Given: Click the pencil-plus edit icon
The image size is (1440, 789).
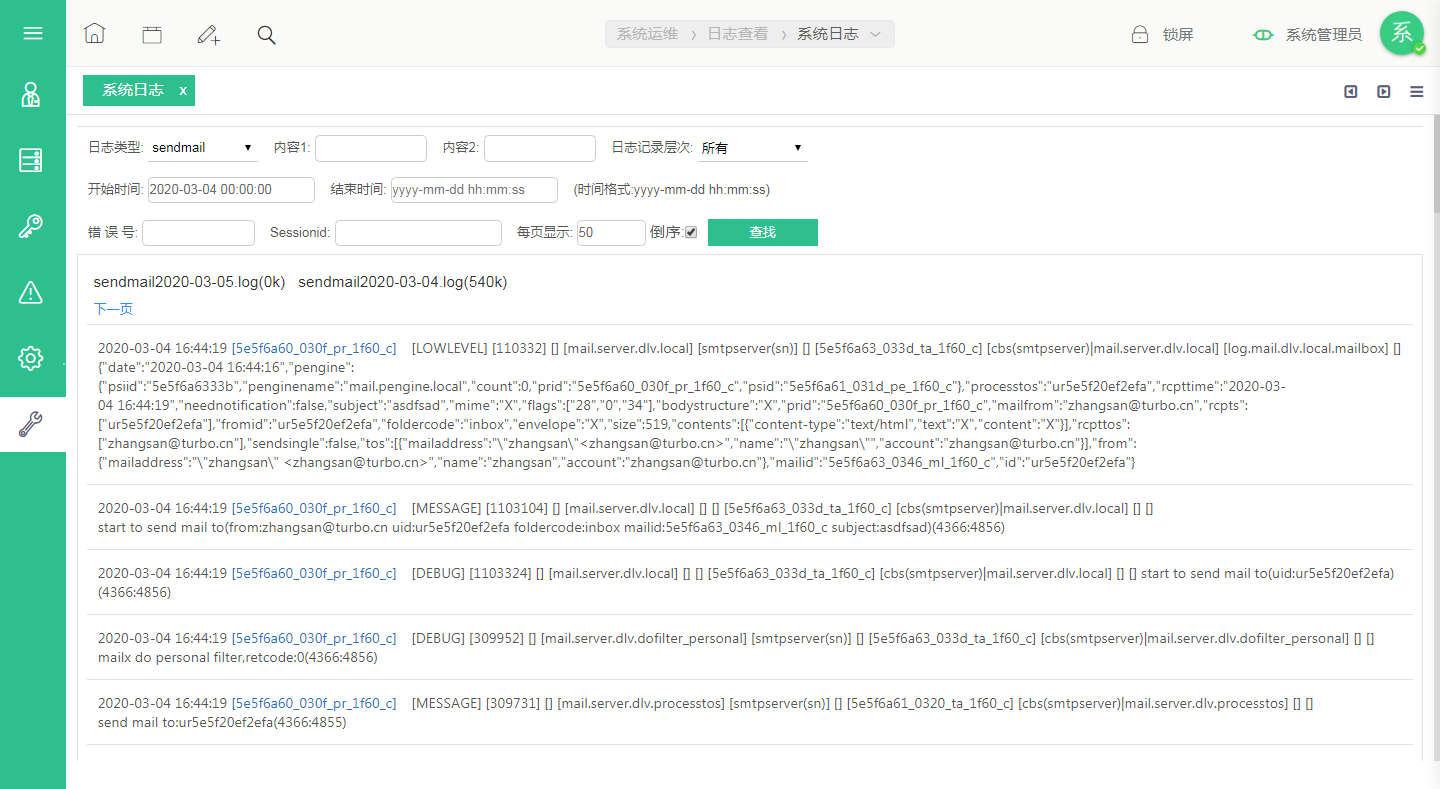Looking at the screenshot, I should click(208, 35).
